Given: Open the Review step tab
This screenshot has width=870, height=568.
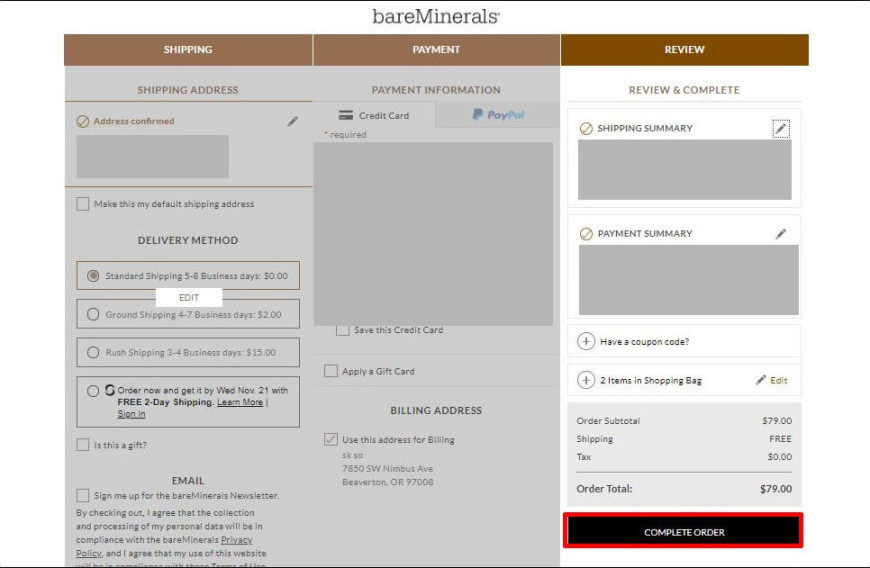Looking at the screenshot, I should coord(685,50).
